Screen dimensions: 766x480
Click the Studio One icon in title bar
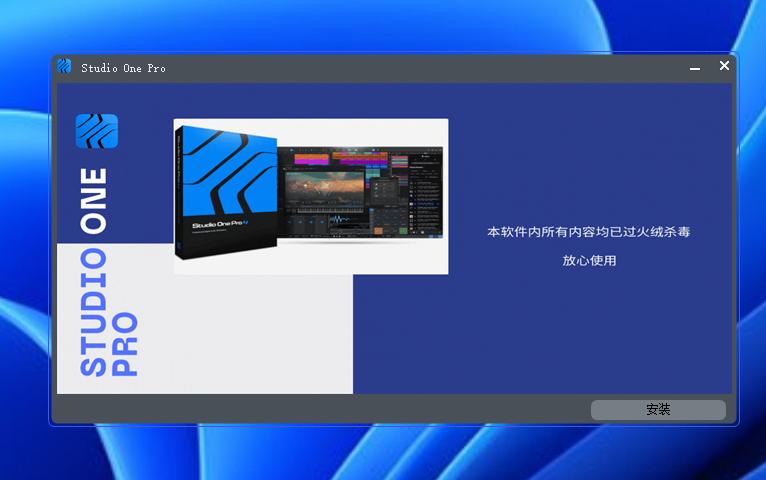64,66
